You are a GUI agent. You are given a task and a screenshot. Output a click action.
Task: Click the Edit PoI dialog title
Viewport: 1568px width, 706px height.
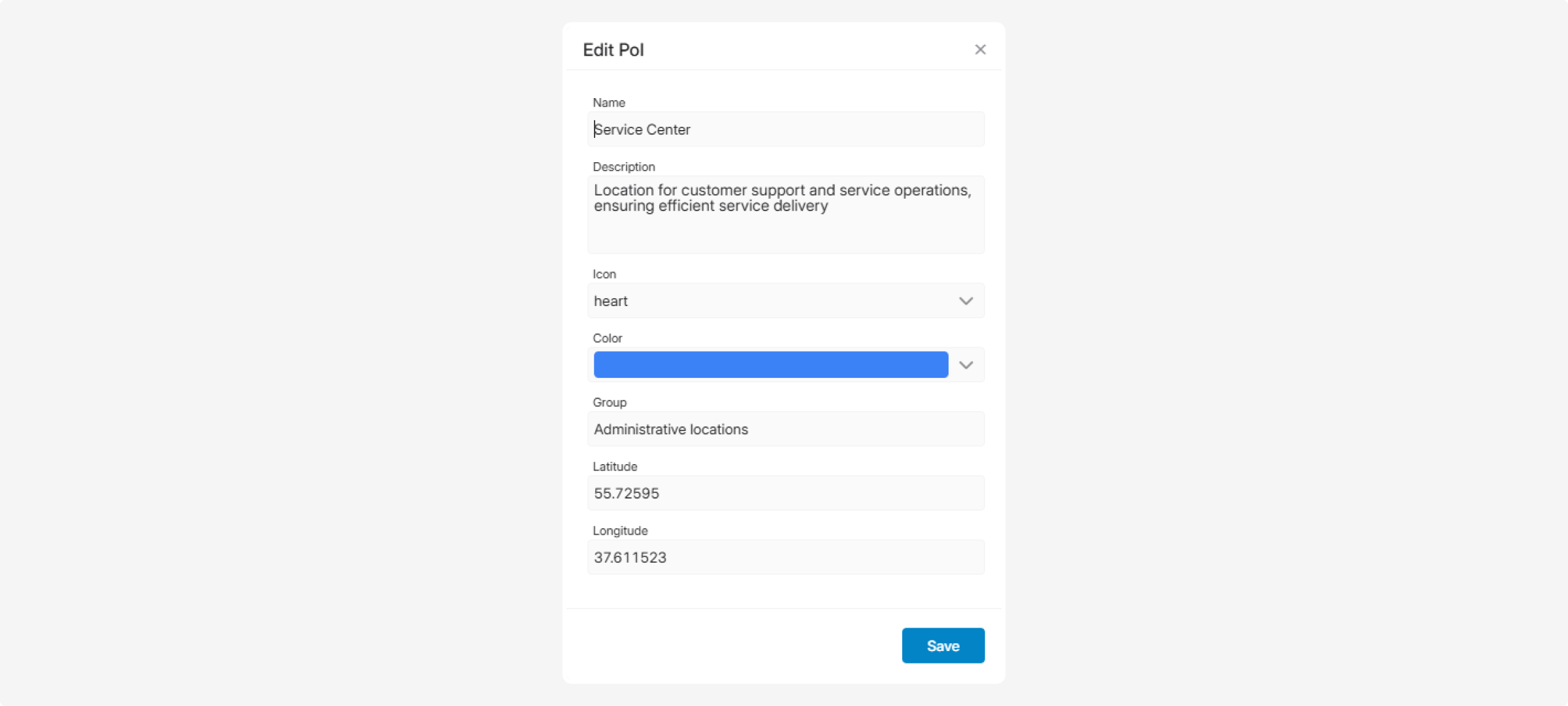coord(613,50)
